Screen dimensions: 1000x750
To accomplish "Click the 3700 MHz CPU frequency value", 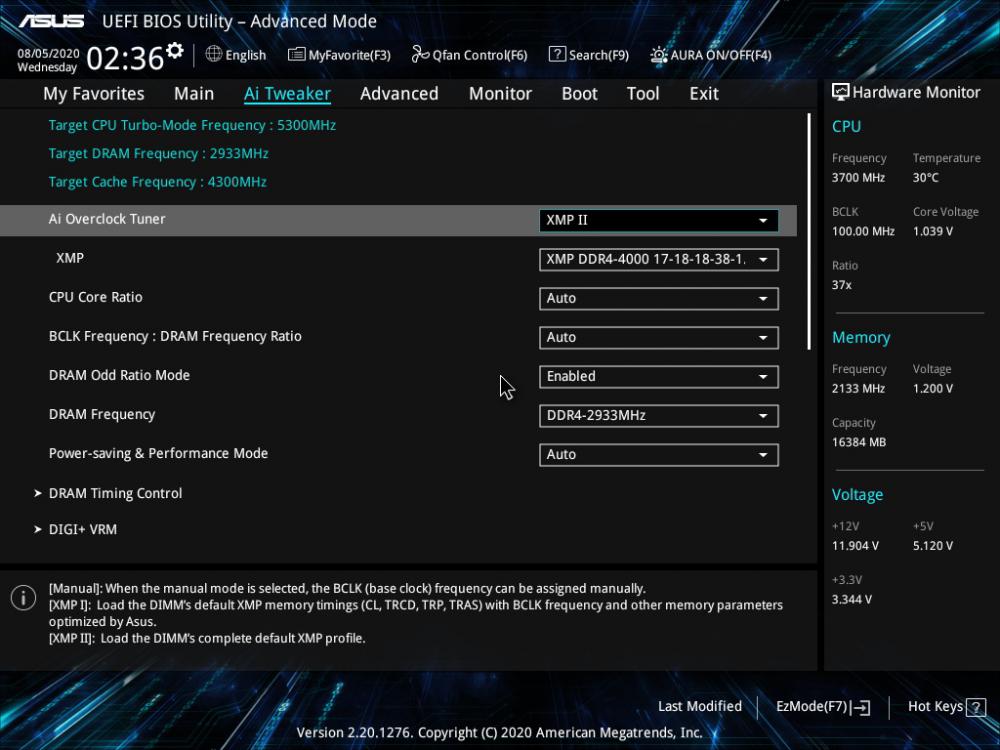I will coord(858,178).
